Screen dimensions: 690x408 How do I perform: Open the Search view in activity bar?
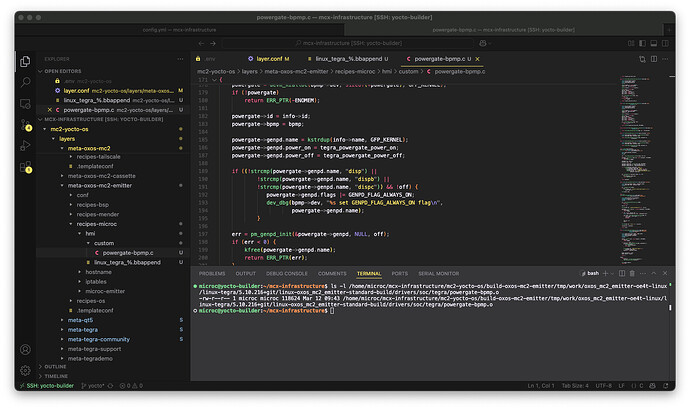tap(26, 82)
